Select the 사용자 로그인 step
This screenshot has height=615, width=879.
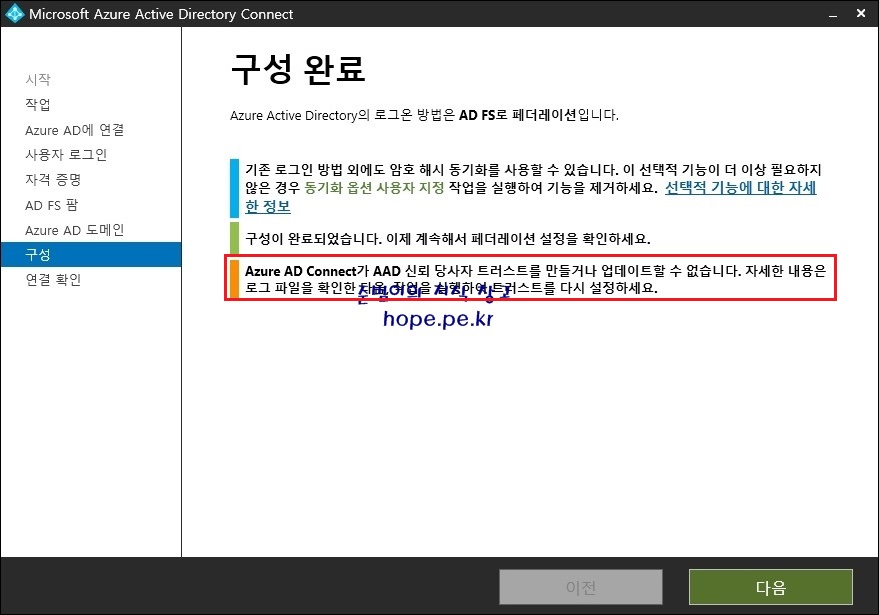(x=66, y=155)
